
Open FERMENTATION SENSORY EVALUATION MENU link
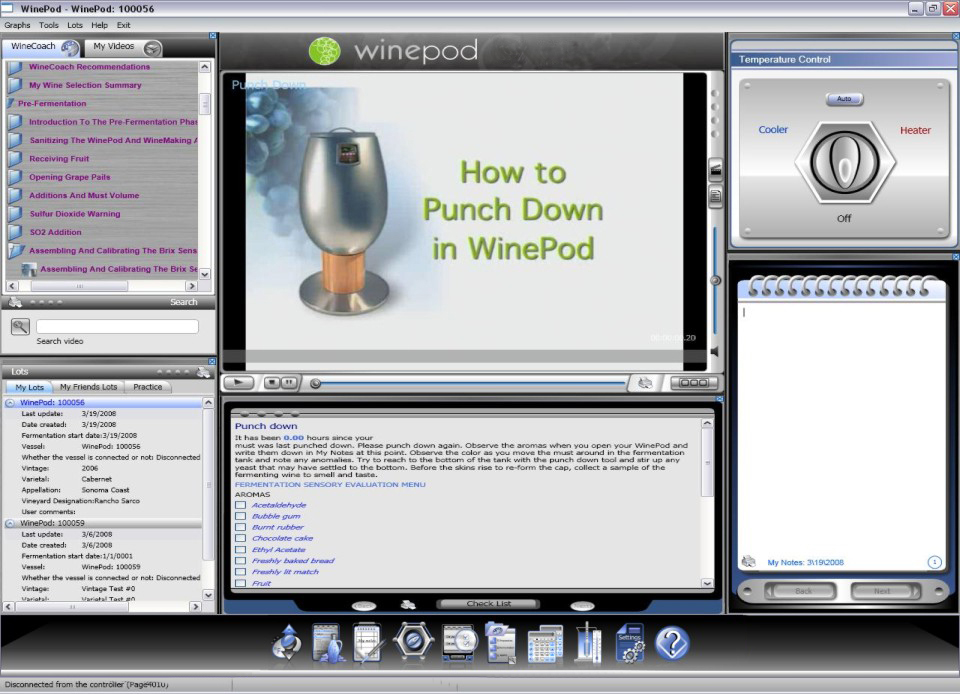point(330,484)
